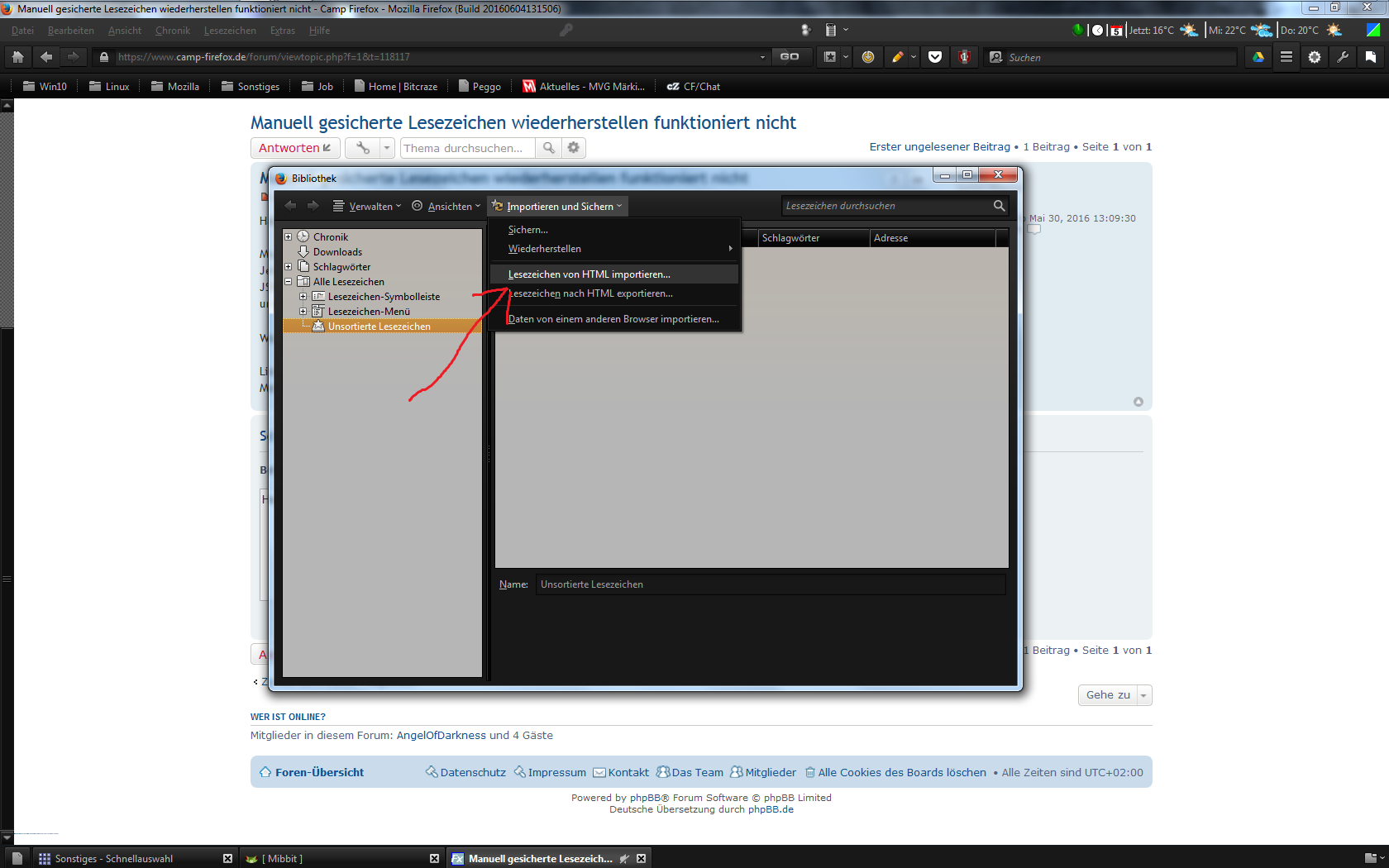The height and width of the screenshot is (868, 1389).
Task: Click the back arrow in Bibliothek toolbar
Action: point(290,206)
